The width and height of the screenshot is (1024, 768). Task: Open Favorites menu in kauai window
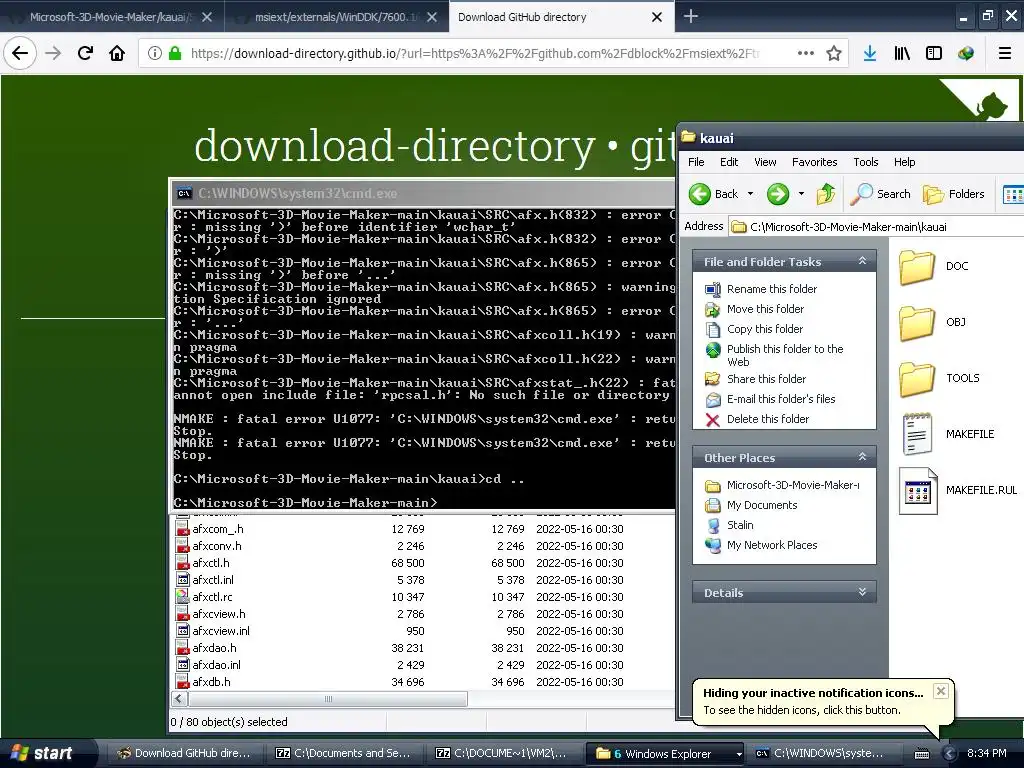point(814,162)
